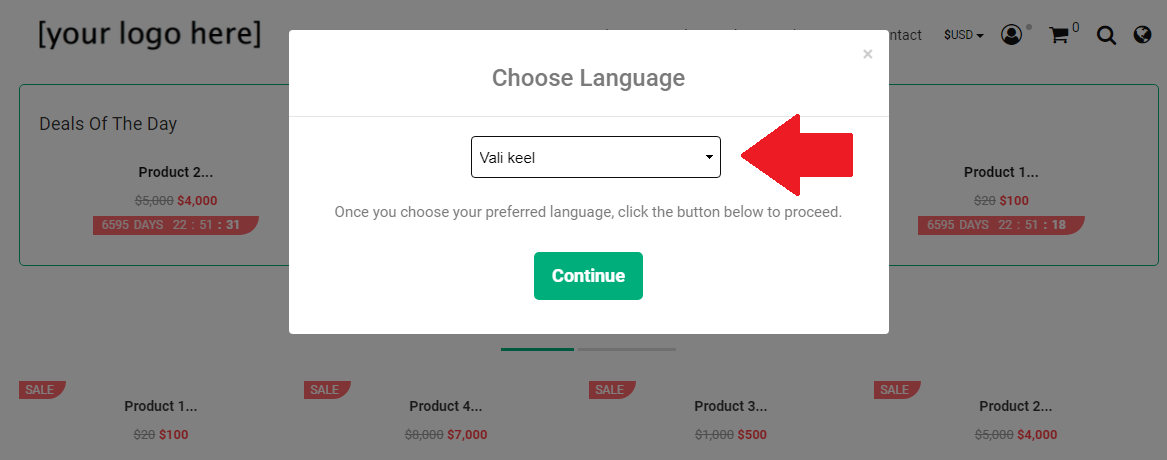Open Product 2... in Deals Of The Day
The image size is (1167, 460).
[x=175, y=172]
